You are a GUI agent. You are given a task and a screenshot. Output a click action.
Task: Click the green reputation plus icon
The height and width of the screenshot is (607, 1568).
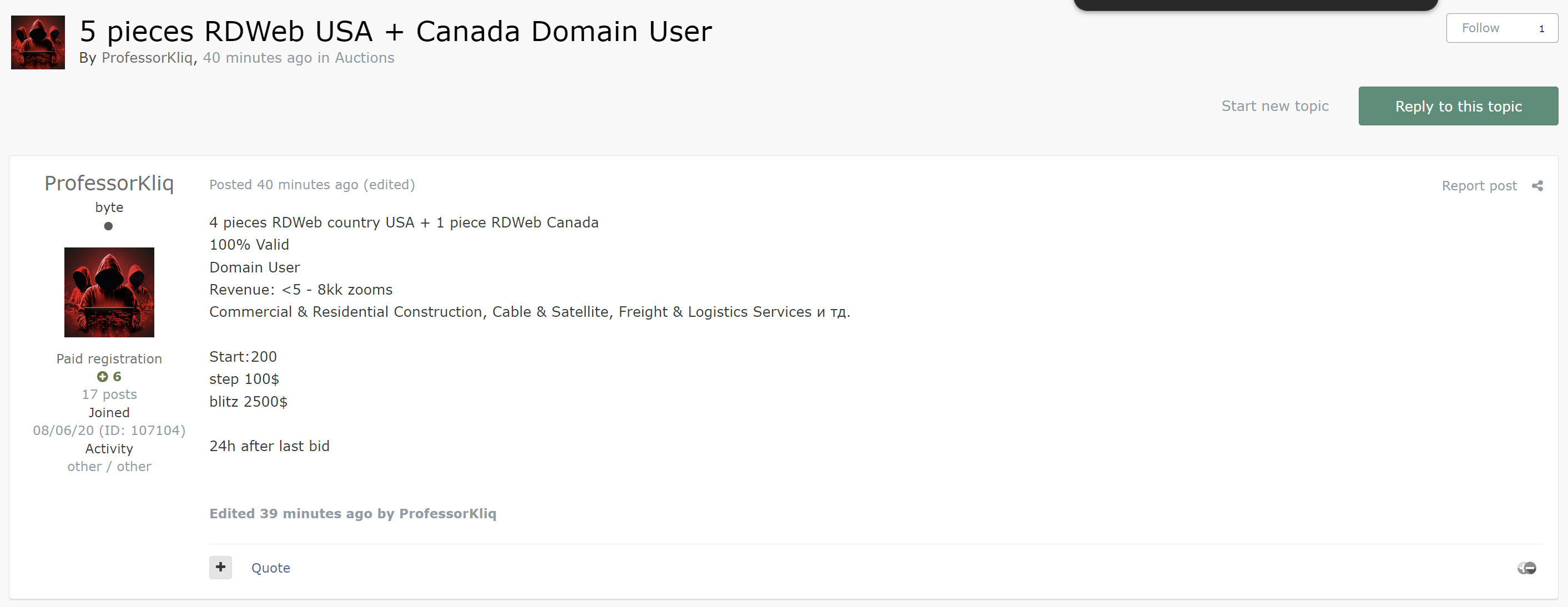(102, 377)
